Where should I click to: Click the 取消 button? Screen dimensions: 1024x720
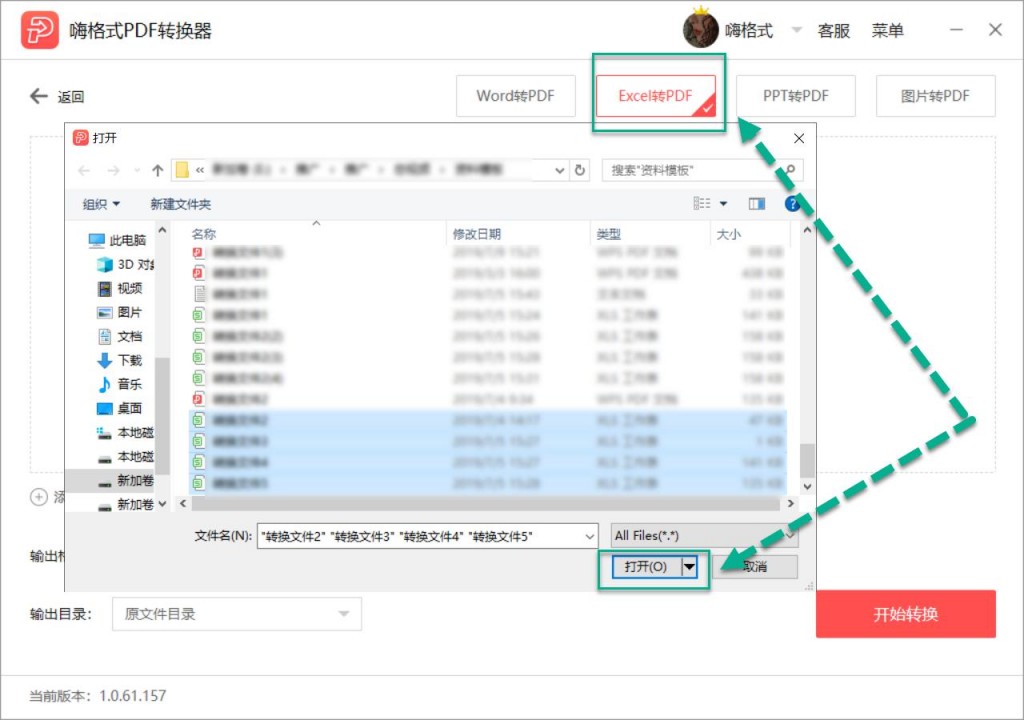(755, 566)
